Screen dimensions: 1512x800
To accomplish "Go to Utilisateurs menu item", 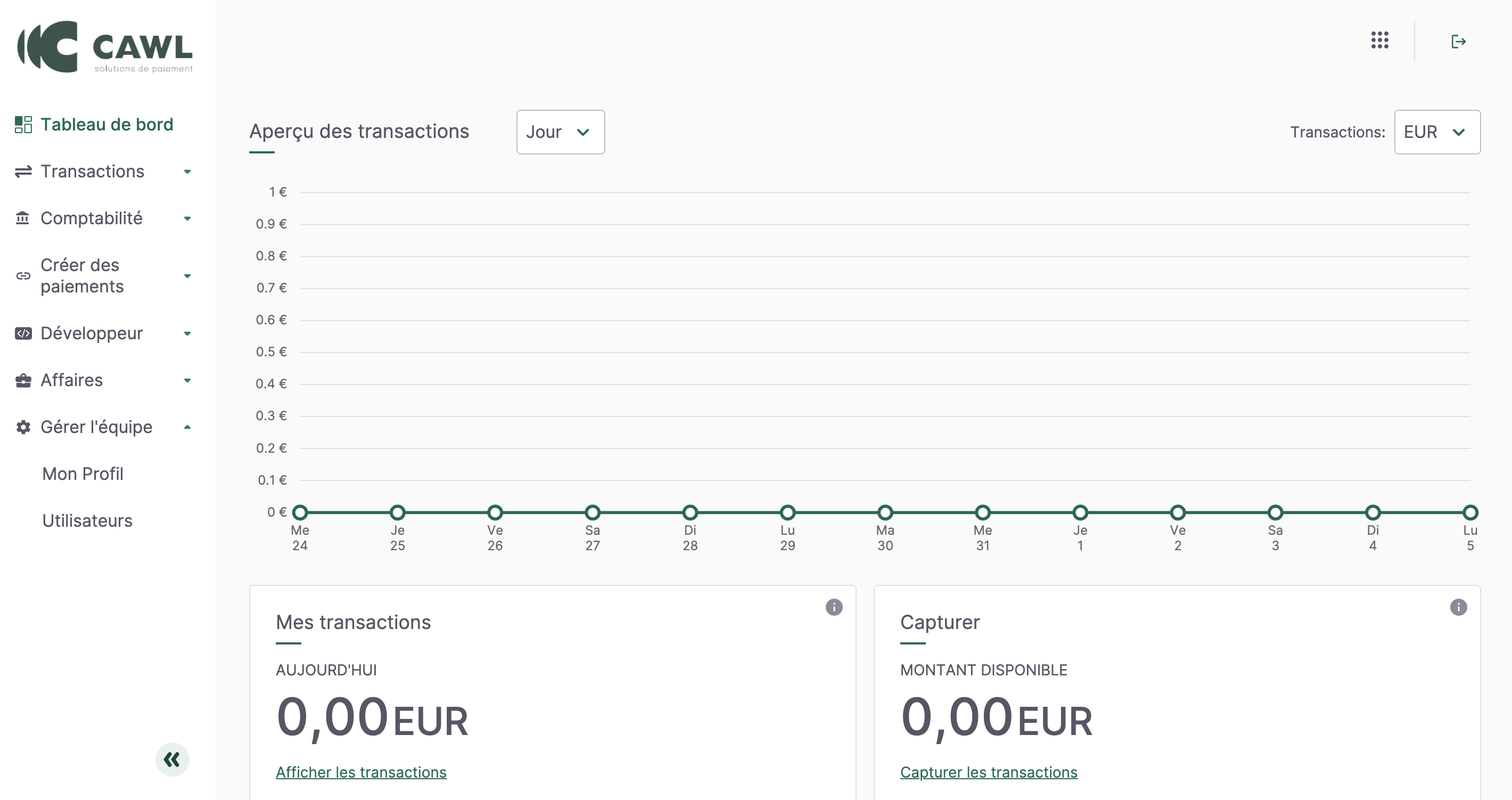I will tap(87, 521).
